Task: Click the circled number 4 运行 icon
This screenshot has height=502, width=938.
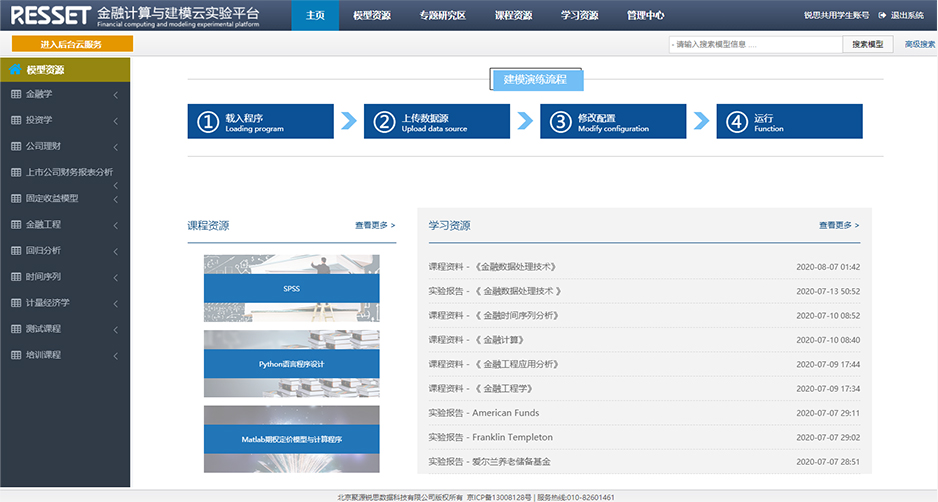Action: [736, 122]
